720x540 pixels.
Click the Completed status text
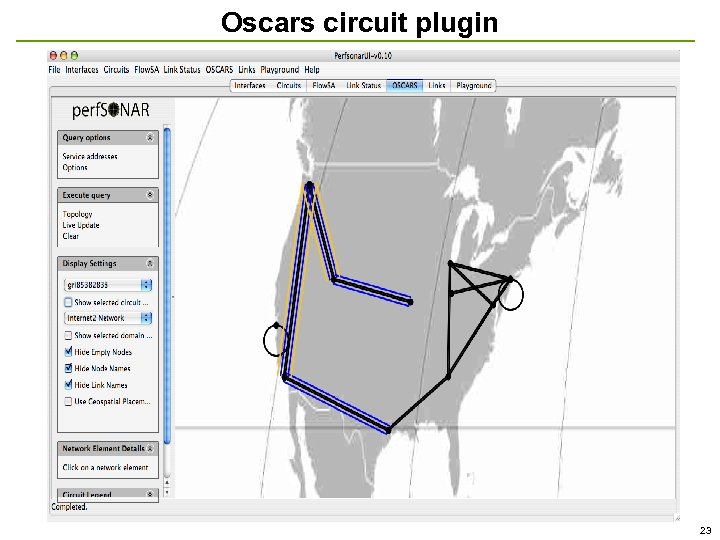(x=69, y=507)
